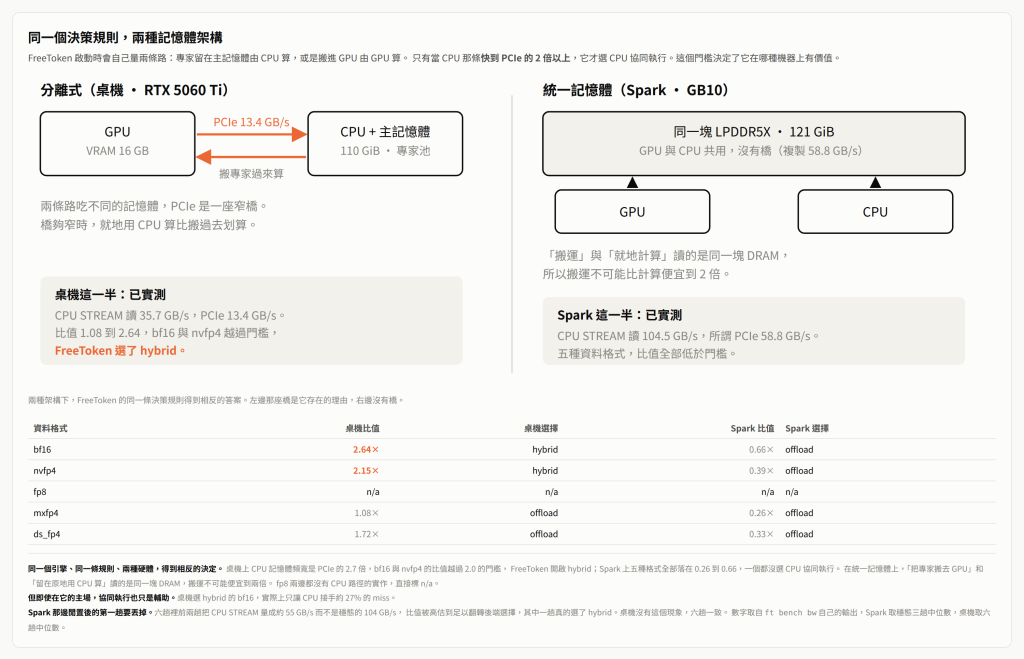Click the 同一塊 LPDDR5X · 121 GiB box
Image resolution: width=1024 pixels, height=659 pixels.
[754, 144]
